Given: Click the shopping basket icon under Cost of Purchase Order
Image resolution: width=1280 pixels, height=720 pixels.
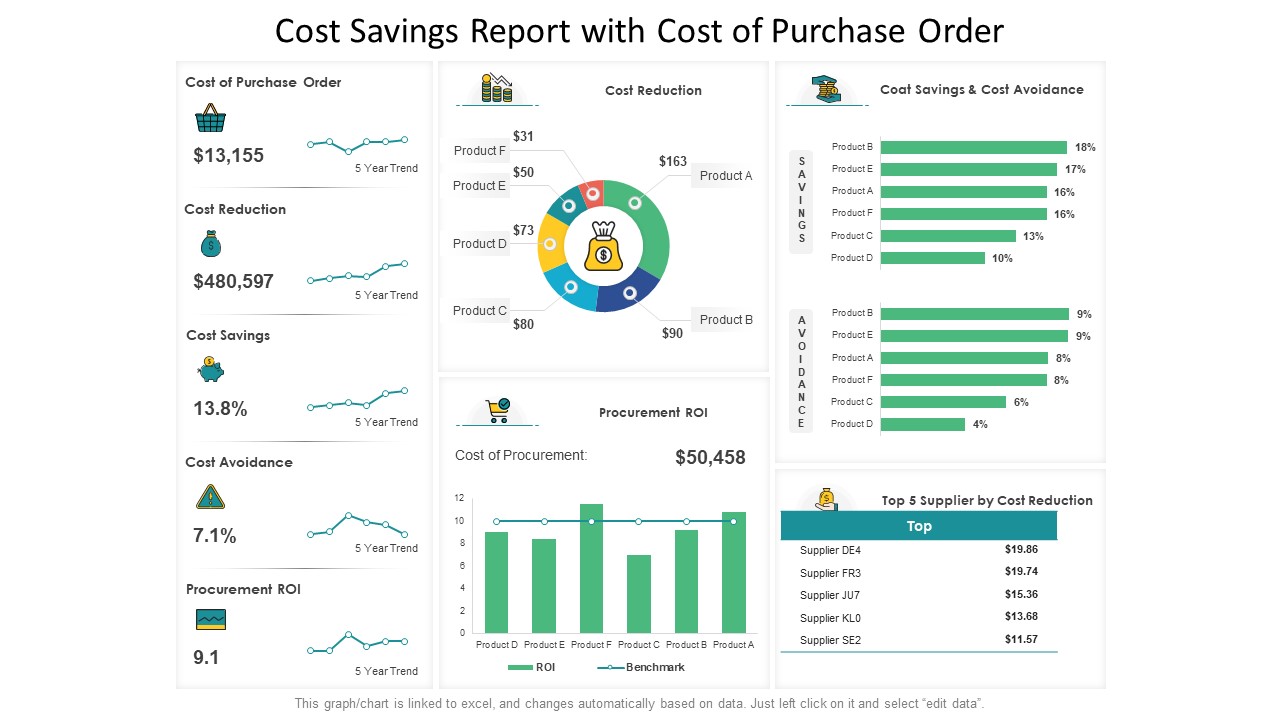Looking at the screenshot, I should point(210,119).
